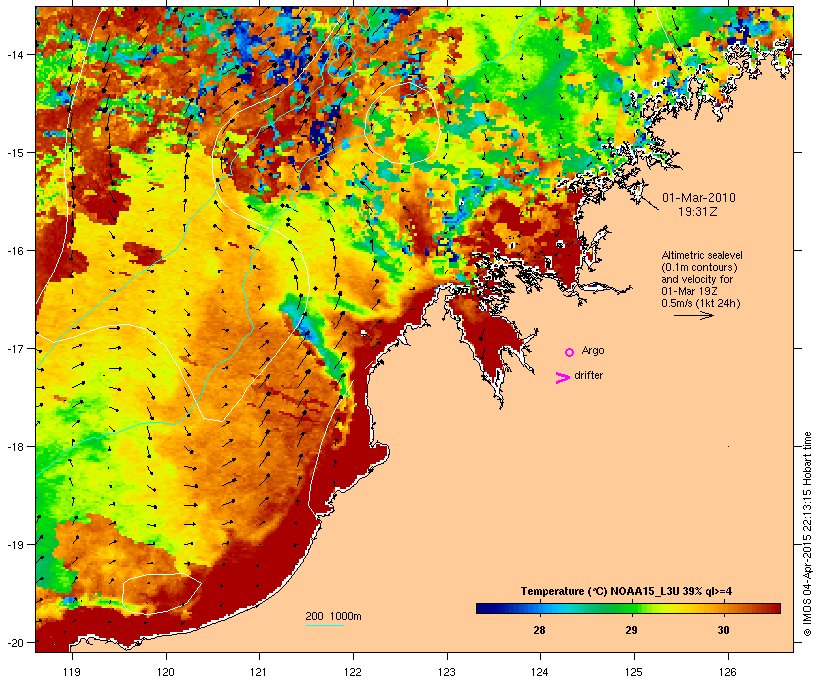Screen dimensions: 820x680
Task: Click the cyan 200 1000m depth line sample
Action: click(x=325, y=625)
